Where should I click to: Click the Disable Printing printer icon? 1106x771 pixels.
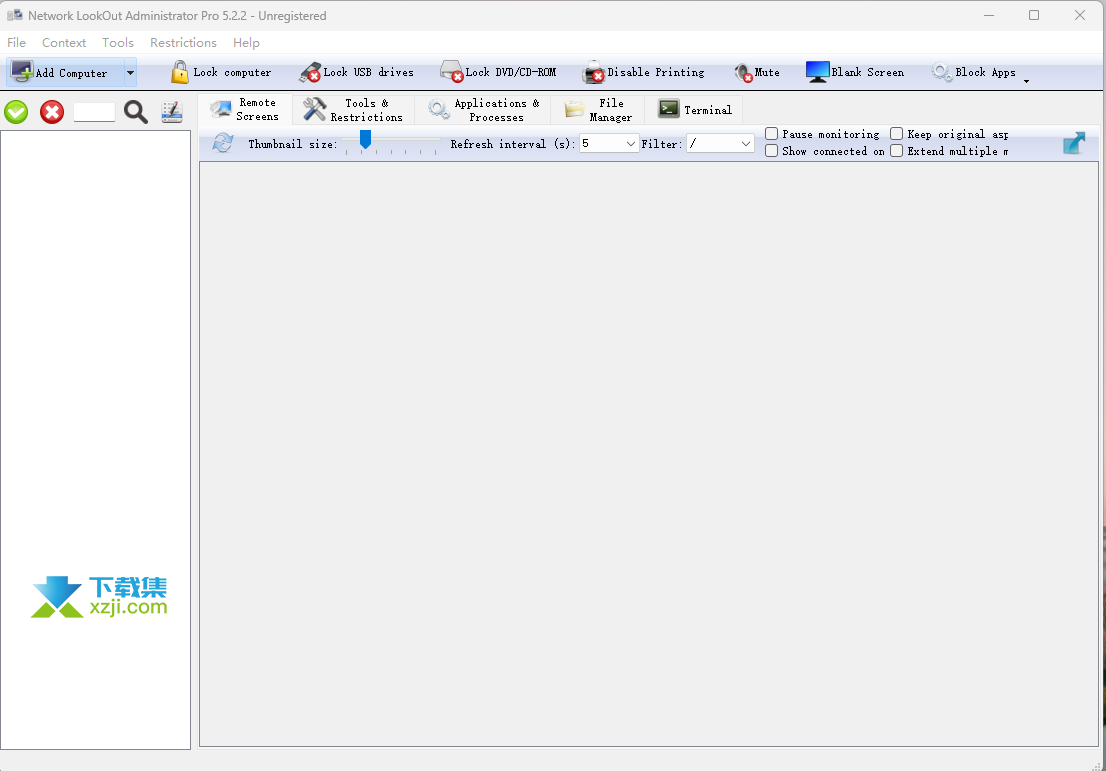coord(594,72)
